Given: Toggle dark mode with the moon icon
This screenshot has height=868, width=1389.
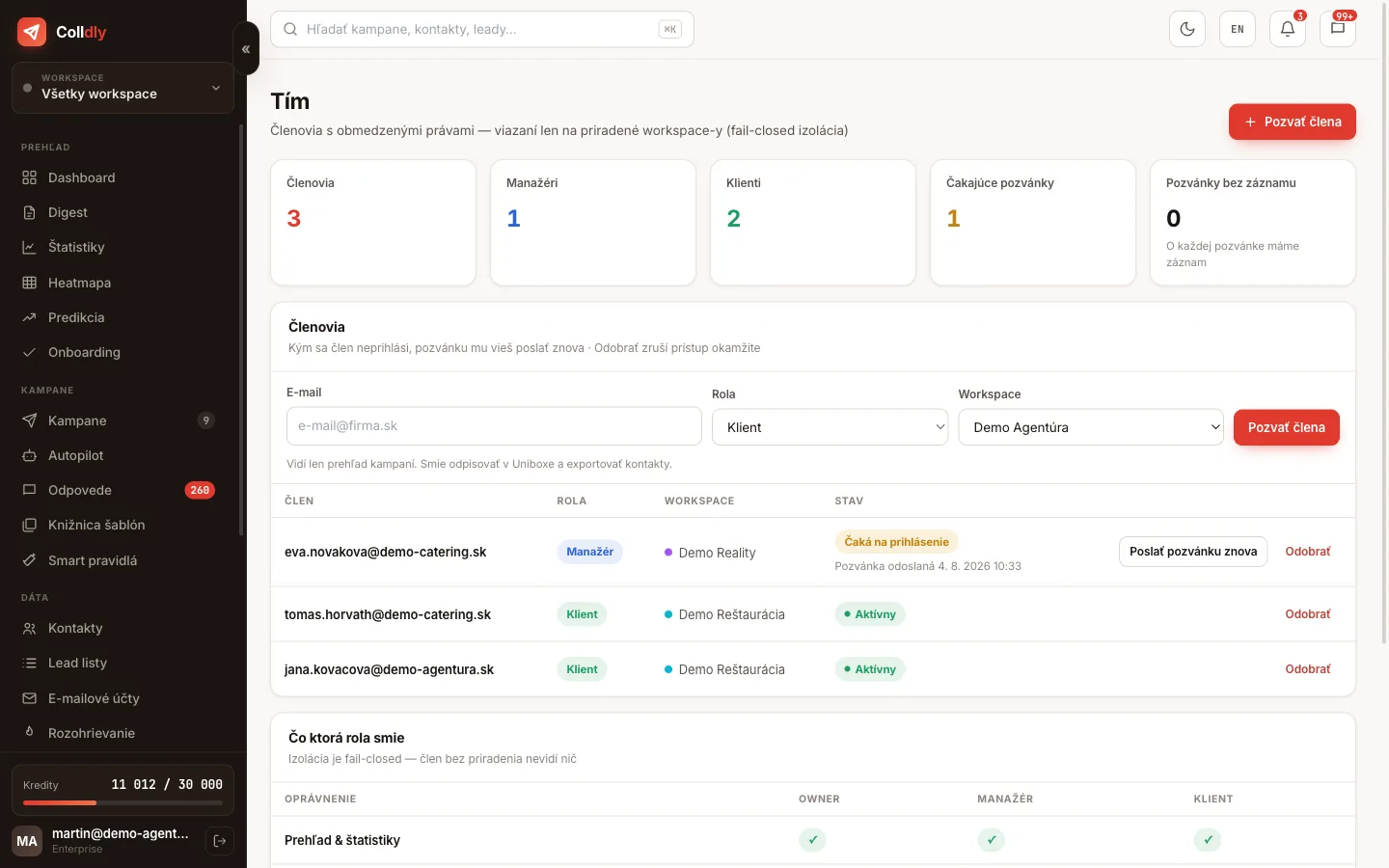Looking at the screenshot, I should pos(1187,29).
